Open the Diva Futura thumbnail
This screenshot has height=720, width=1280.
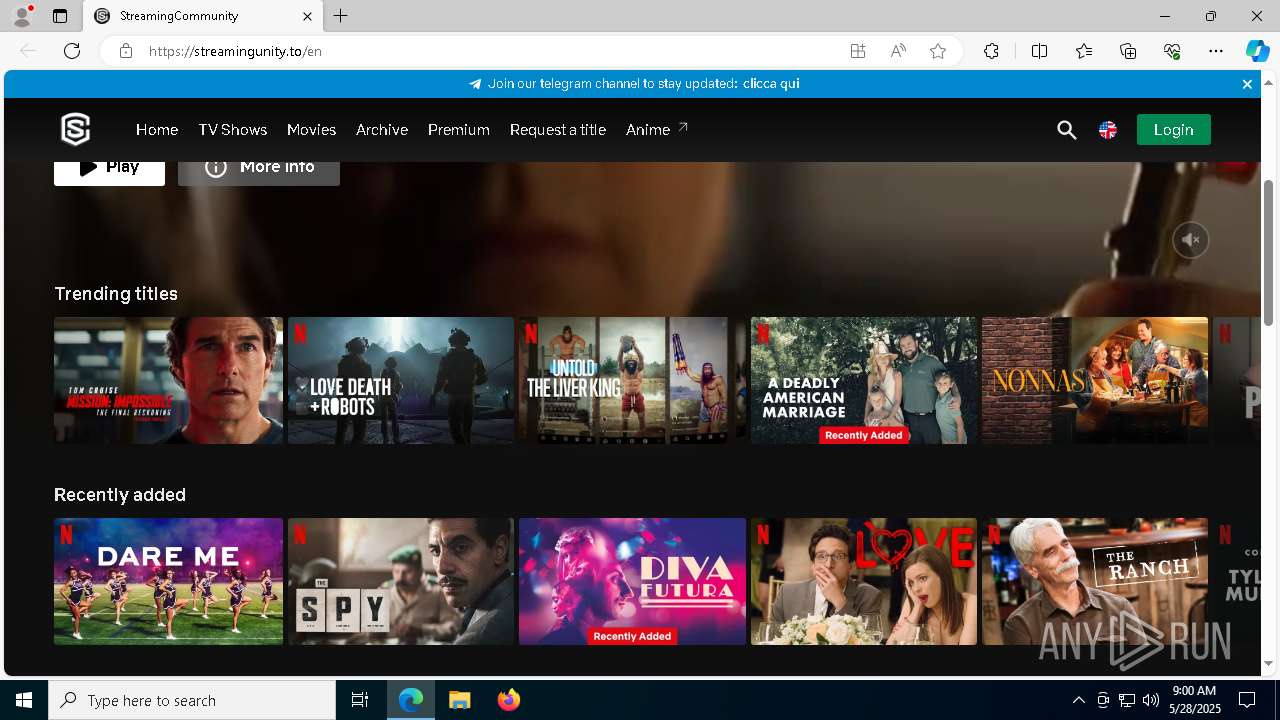(632, 581)
